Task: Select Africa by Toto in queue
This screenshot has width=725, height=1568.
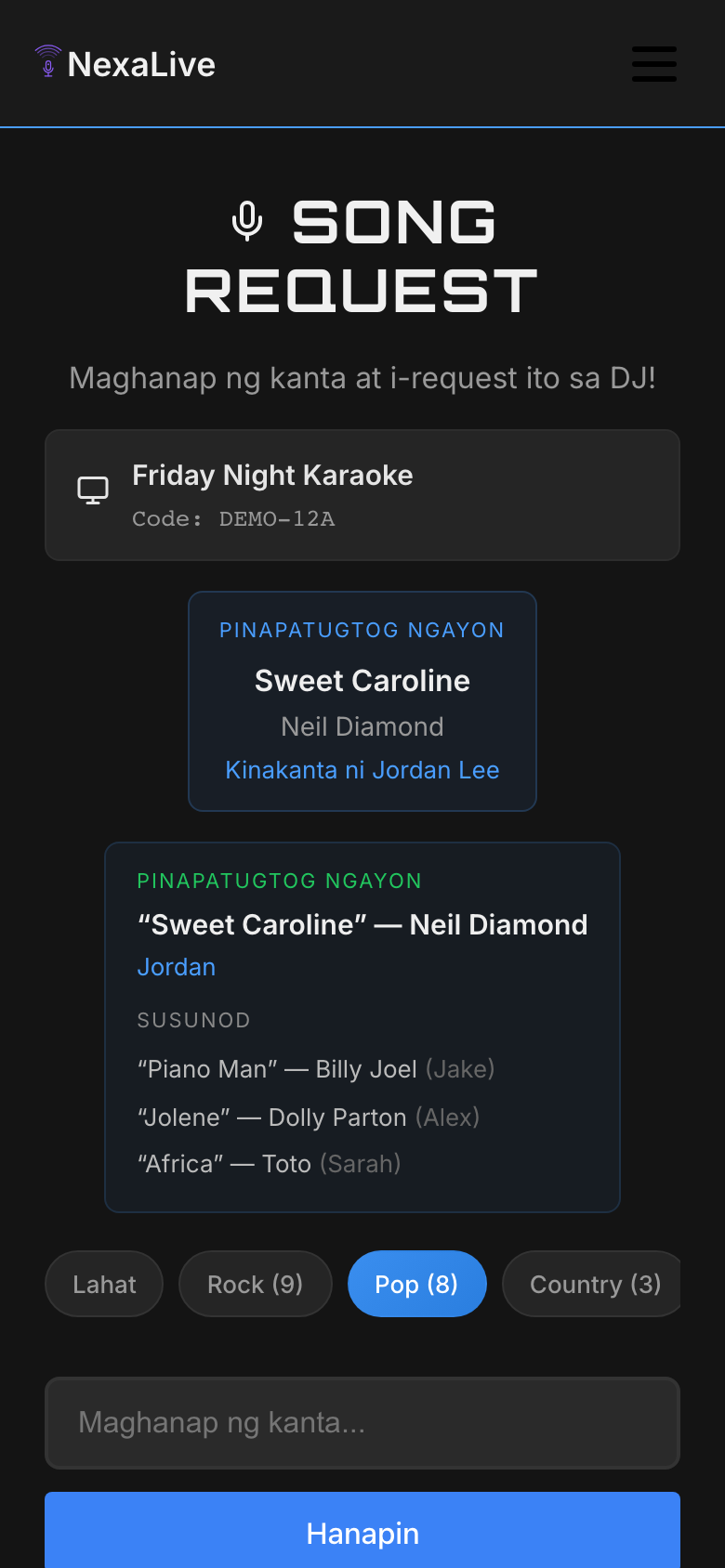Action: (x=270, y=1164)
